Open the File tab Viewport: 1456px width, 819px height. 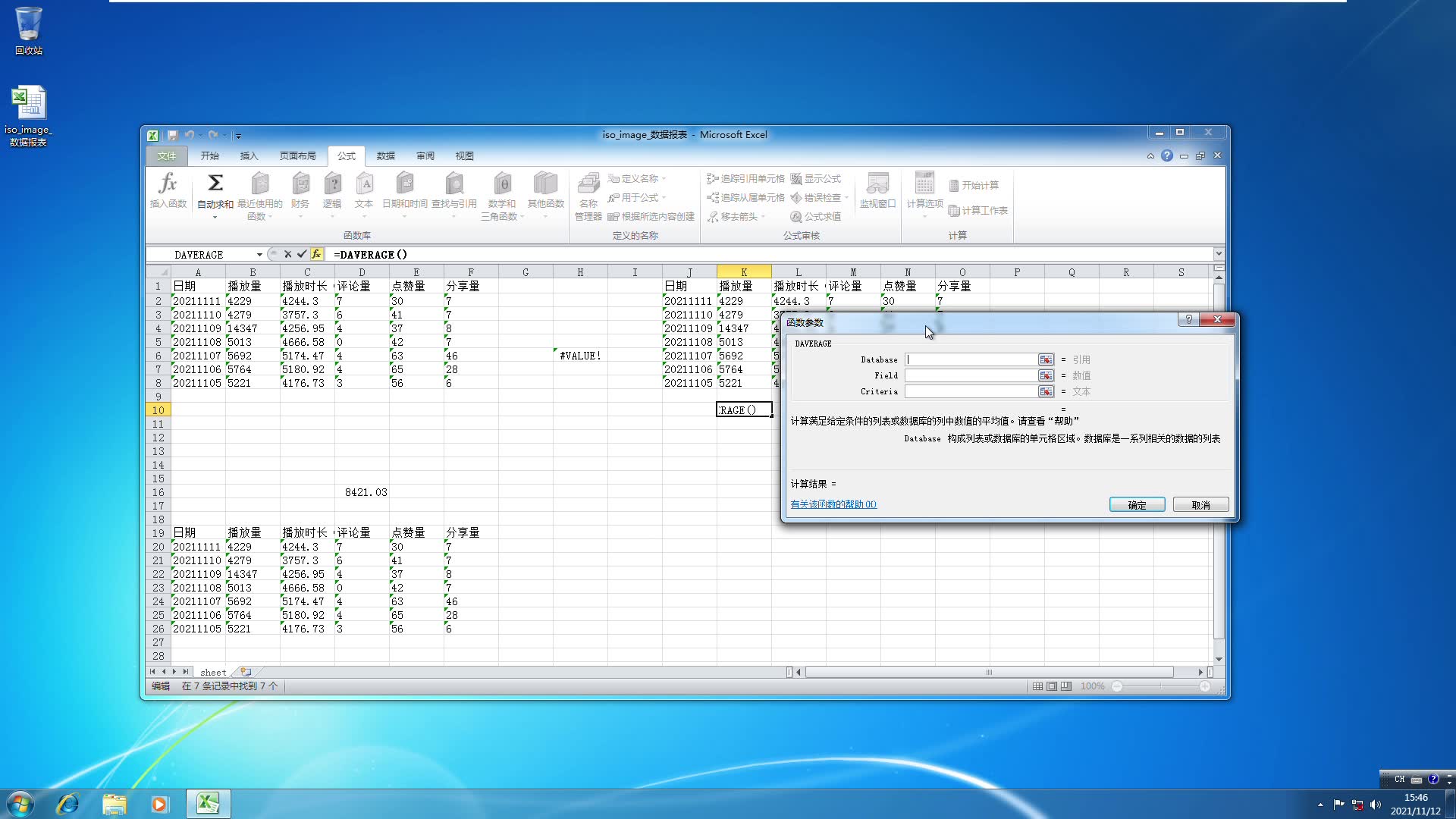(166, 156)
